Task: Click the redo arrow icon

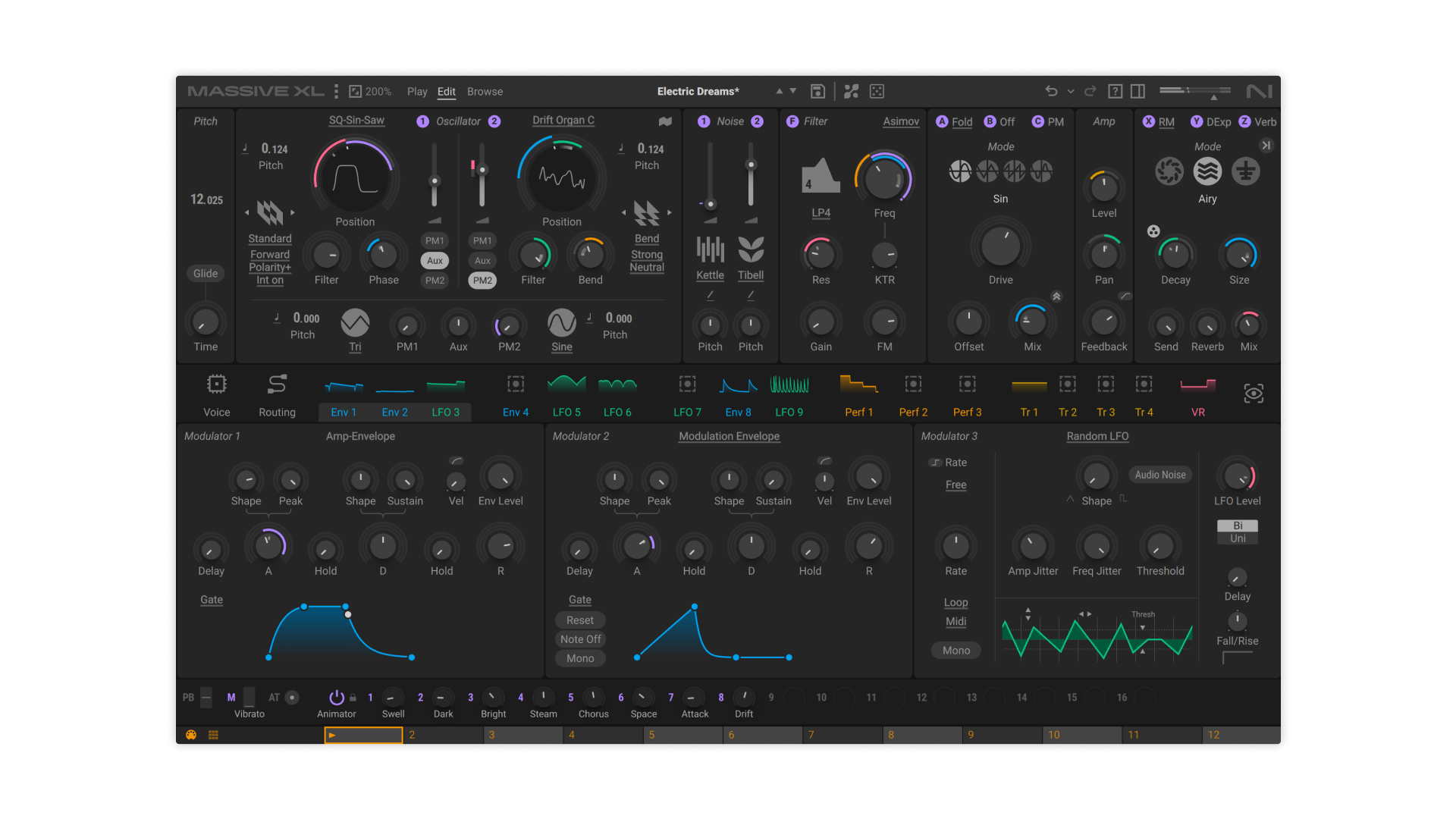Action: (x=1090, y=91)
